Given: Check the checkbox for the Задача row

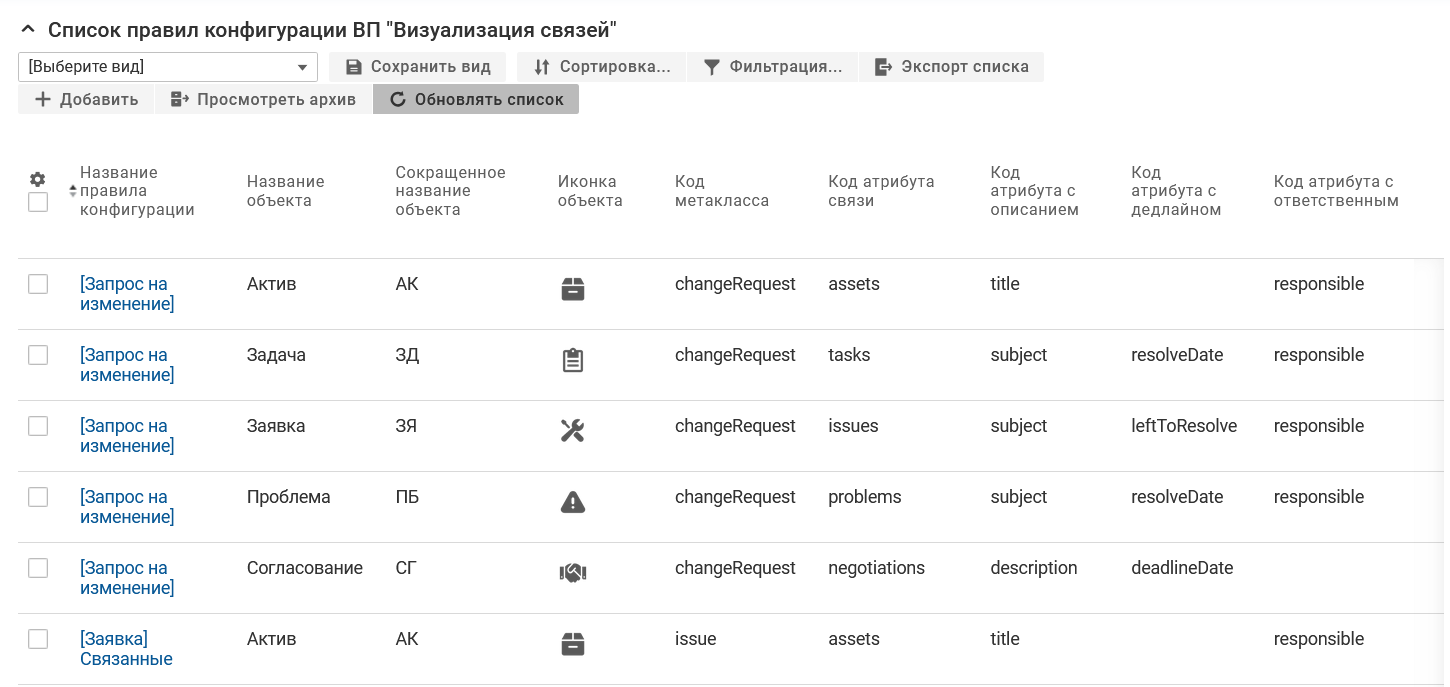Looking at the screenshot, I should pyautogui.click(x=38, y=355).
